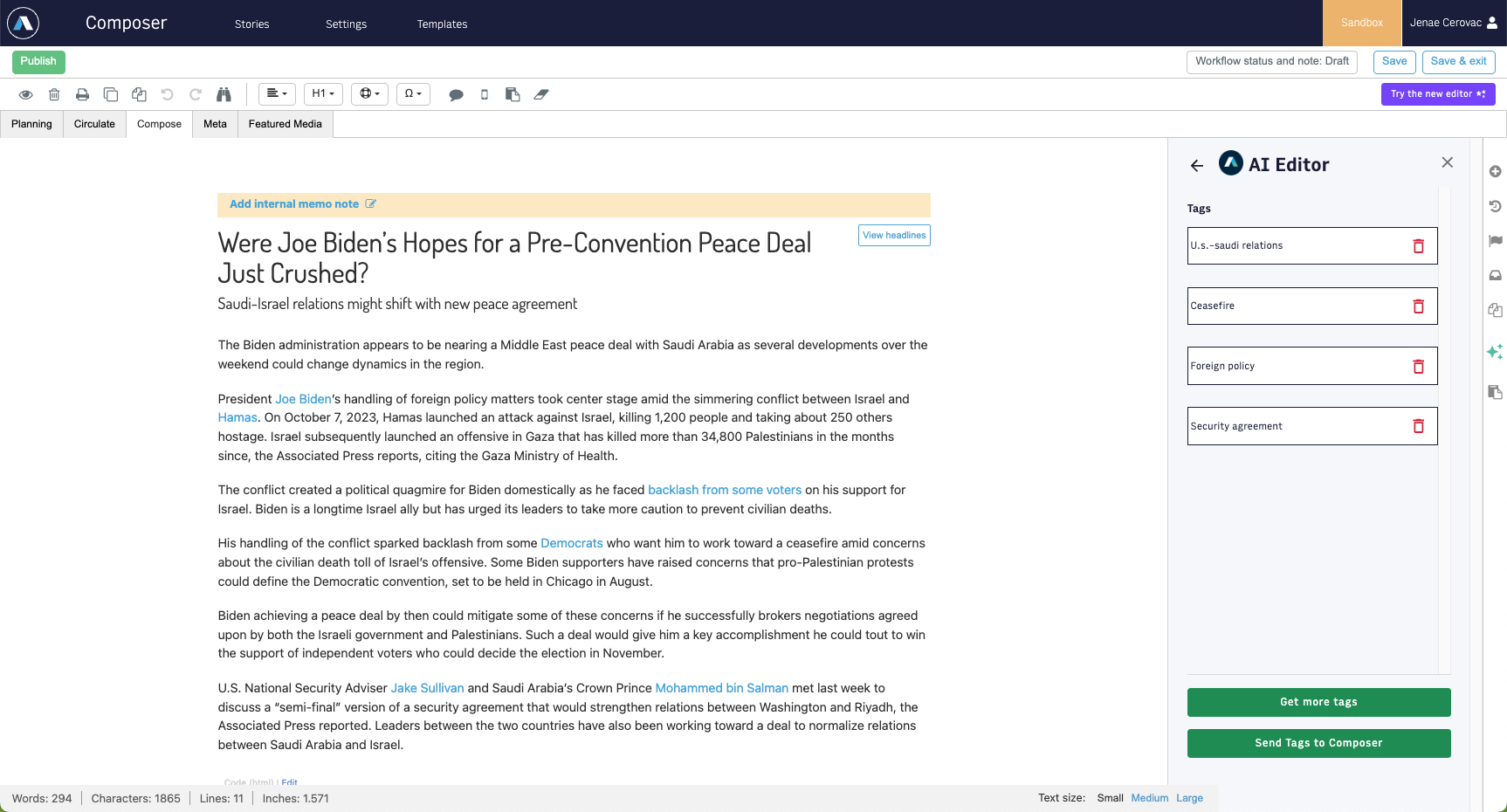Set text size to Medium
The height and width of the screenshot is (812, 1507).
click(x=1150, y=798)
